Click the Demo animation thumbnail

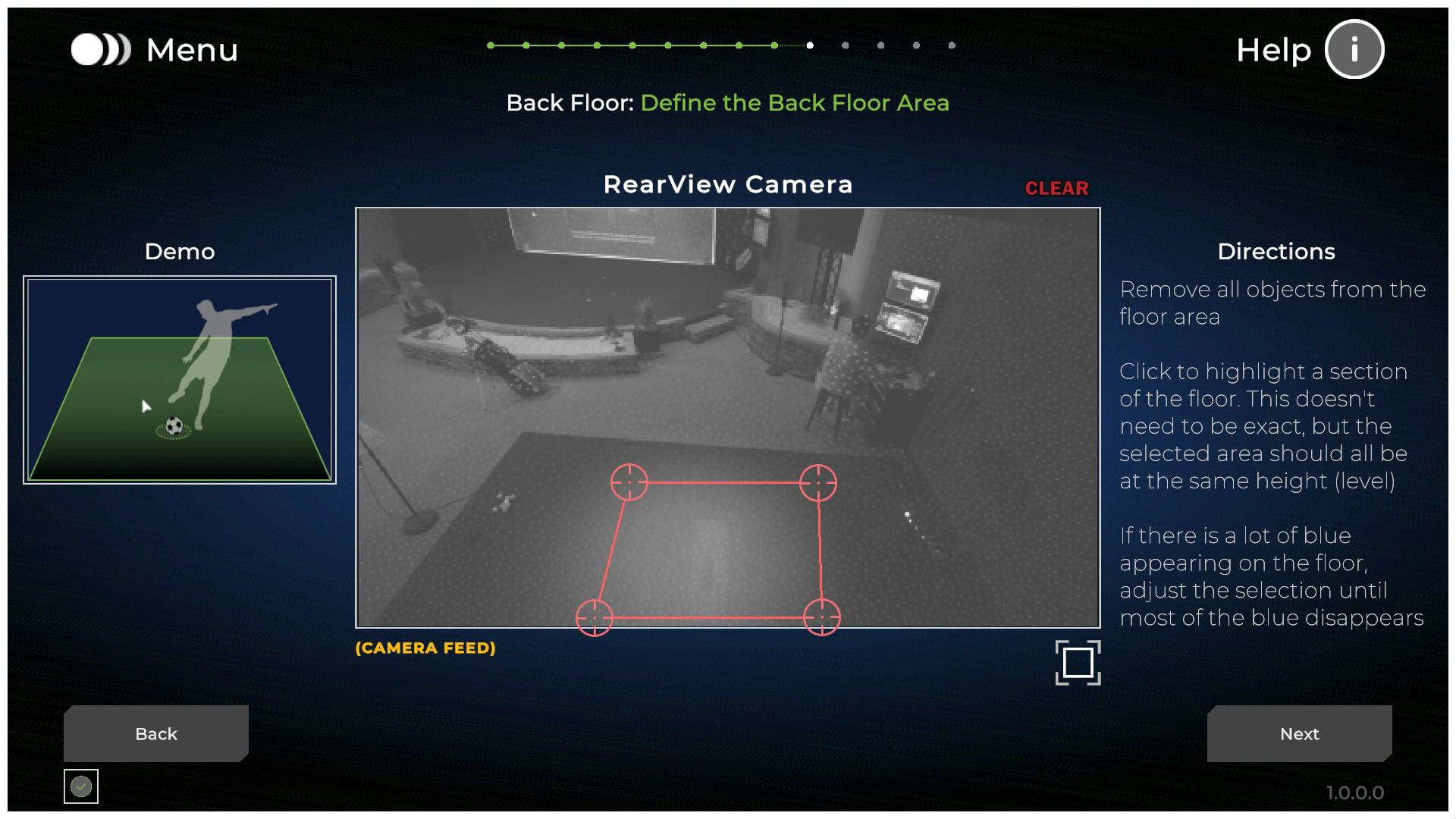point(180,379)
